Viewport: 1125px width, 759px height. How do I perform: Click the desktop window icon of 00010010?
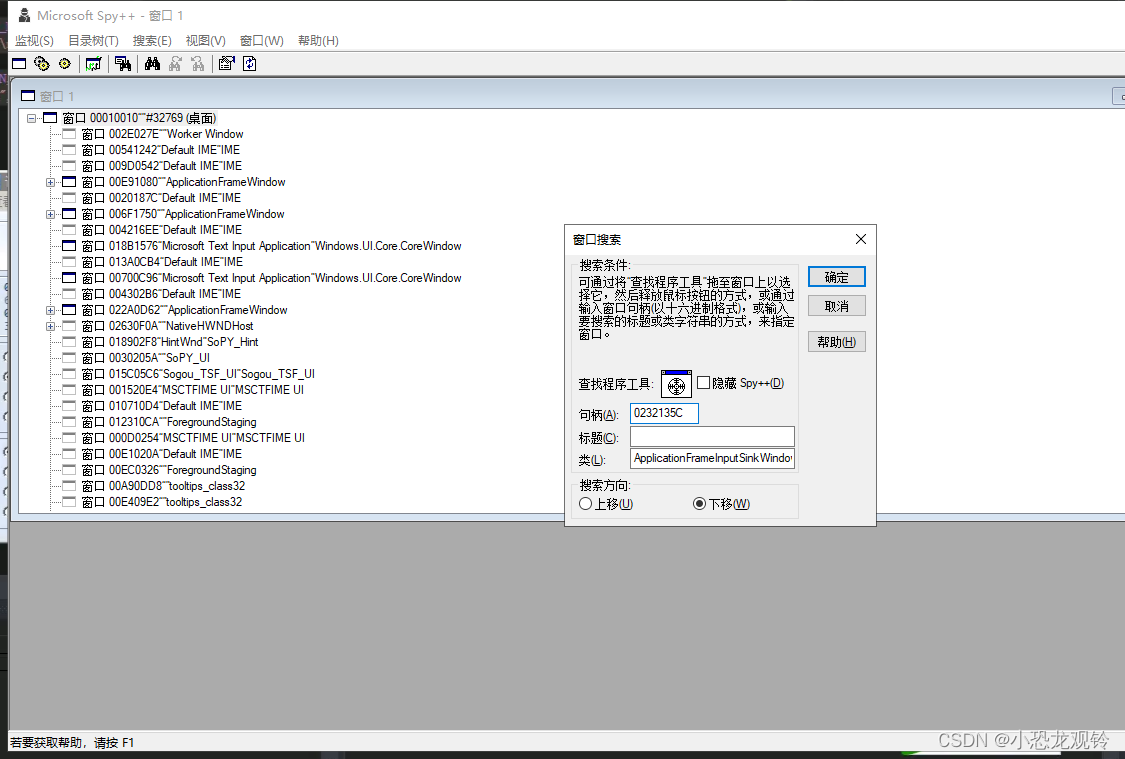[50, 118]
